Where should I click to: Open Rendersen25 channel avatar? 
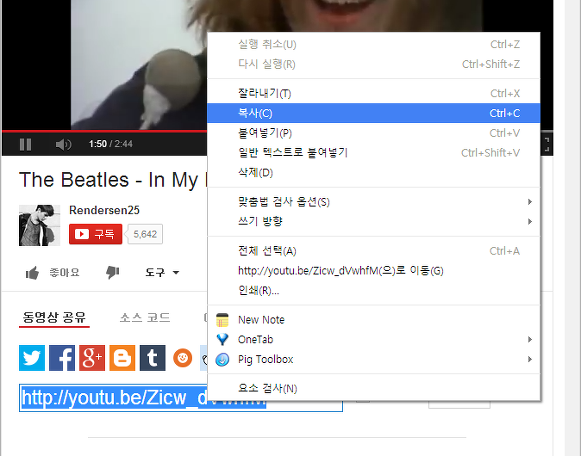pyautogui.click(x=39, y=225)
